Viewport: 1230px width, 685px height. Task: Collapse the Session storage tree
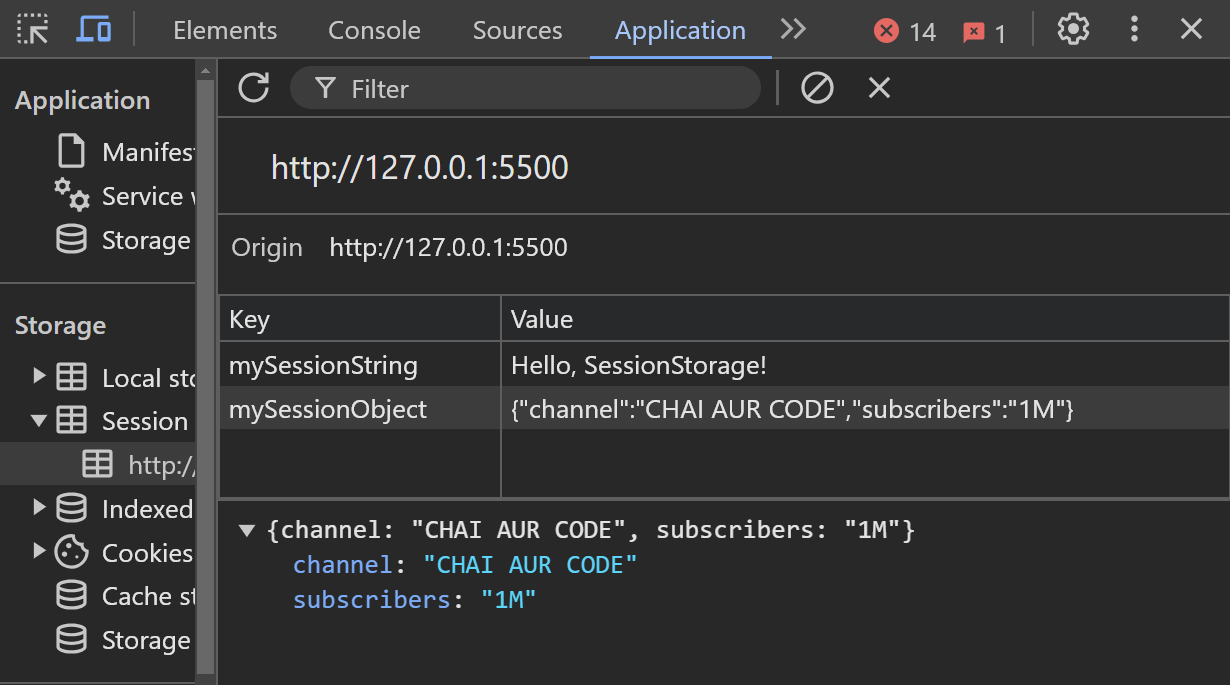41,420
